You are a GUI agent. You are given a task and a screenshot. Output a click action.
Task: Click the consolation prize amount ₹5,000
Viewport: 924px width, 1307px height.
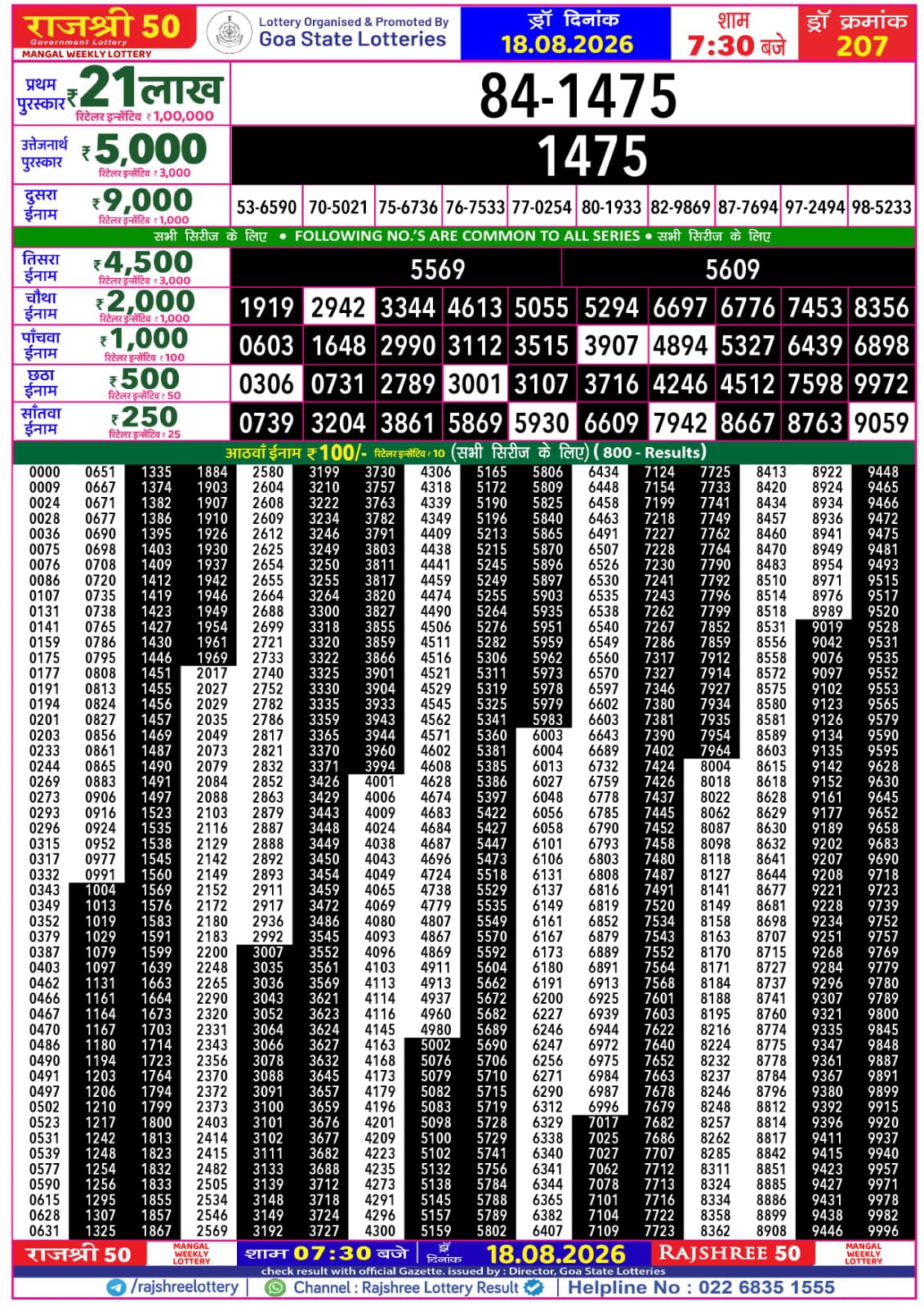[x=145, y=150]
